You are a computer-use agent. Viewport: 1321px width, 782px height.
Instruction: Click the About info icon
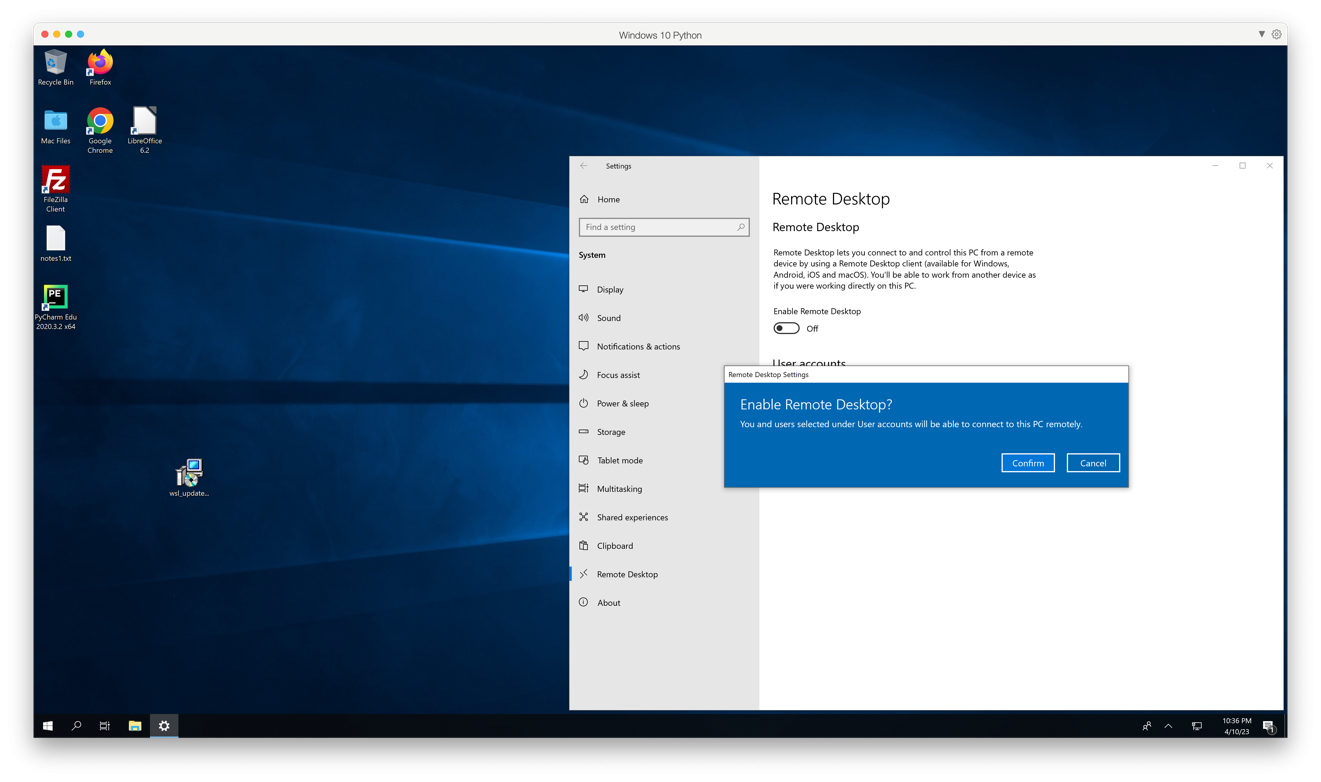pyautogui.click(x=584, y=603)
